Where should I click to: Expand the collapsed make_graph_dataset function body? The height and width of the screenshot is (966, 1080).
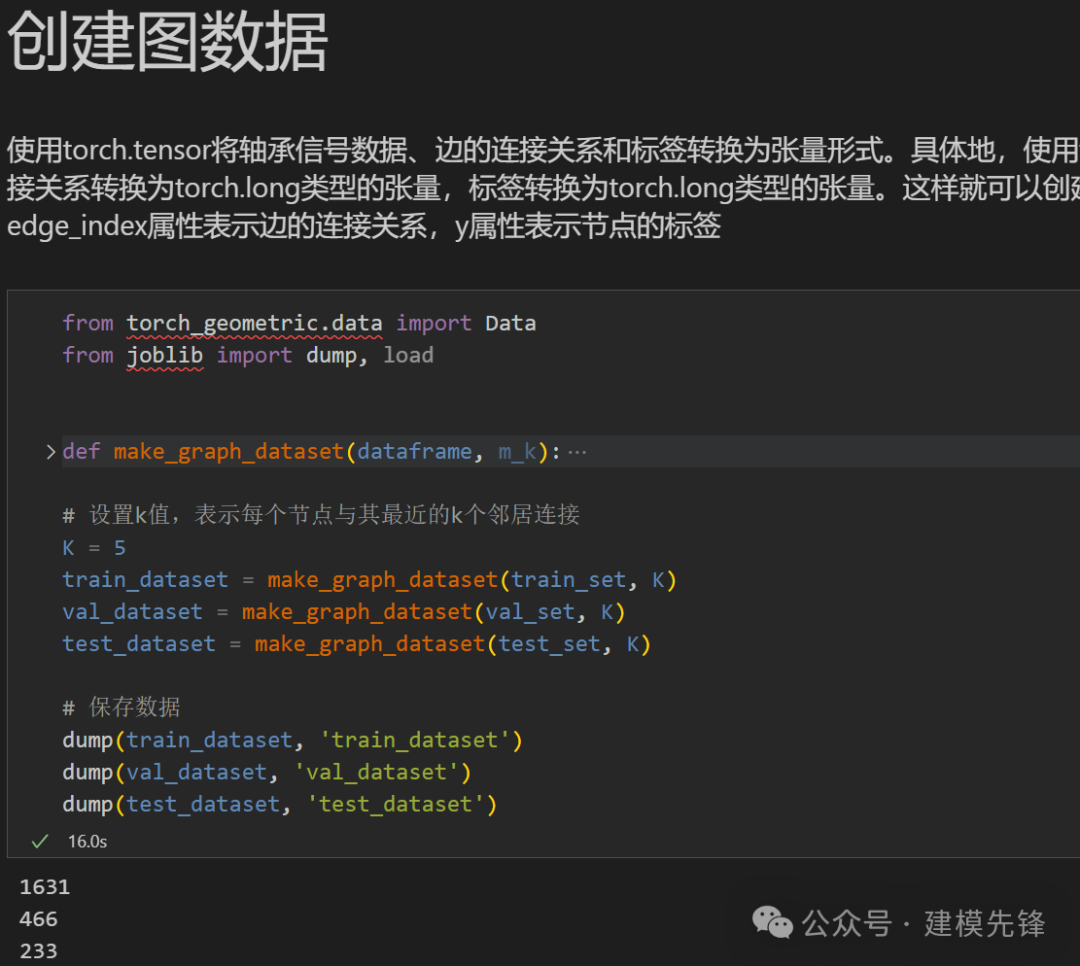50,450
